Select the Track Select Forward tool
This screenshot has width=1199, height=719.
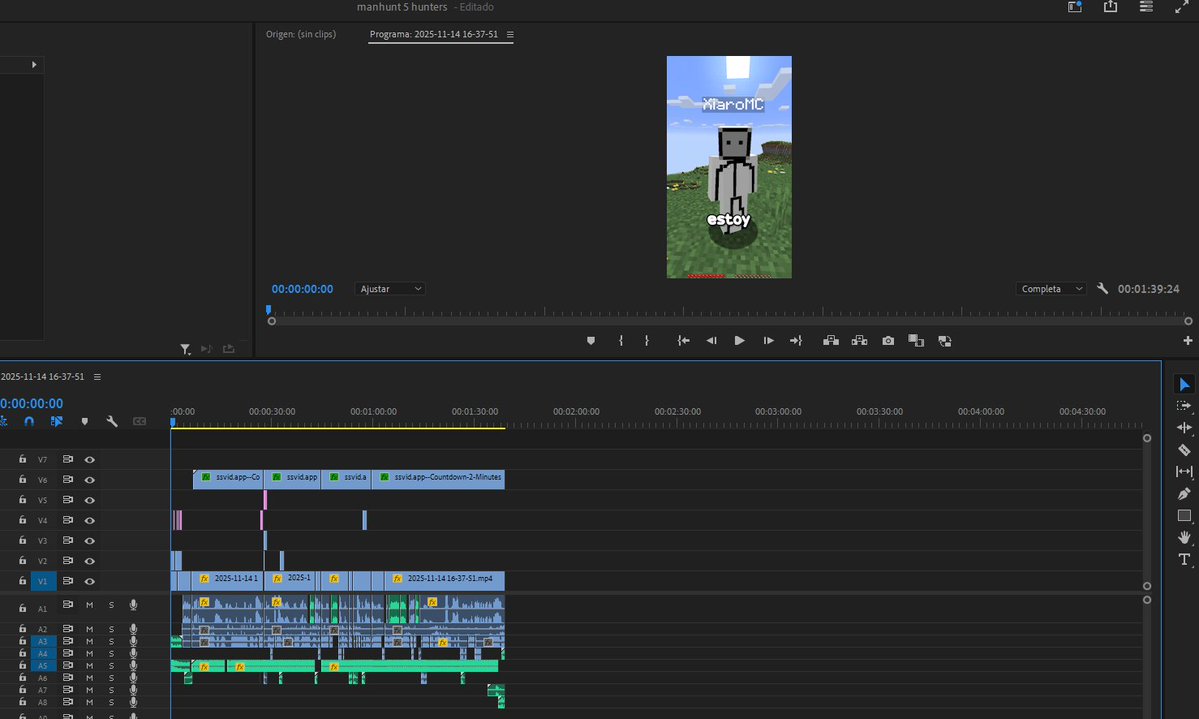[x=1184, y=407]
